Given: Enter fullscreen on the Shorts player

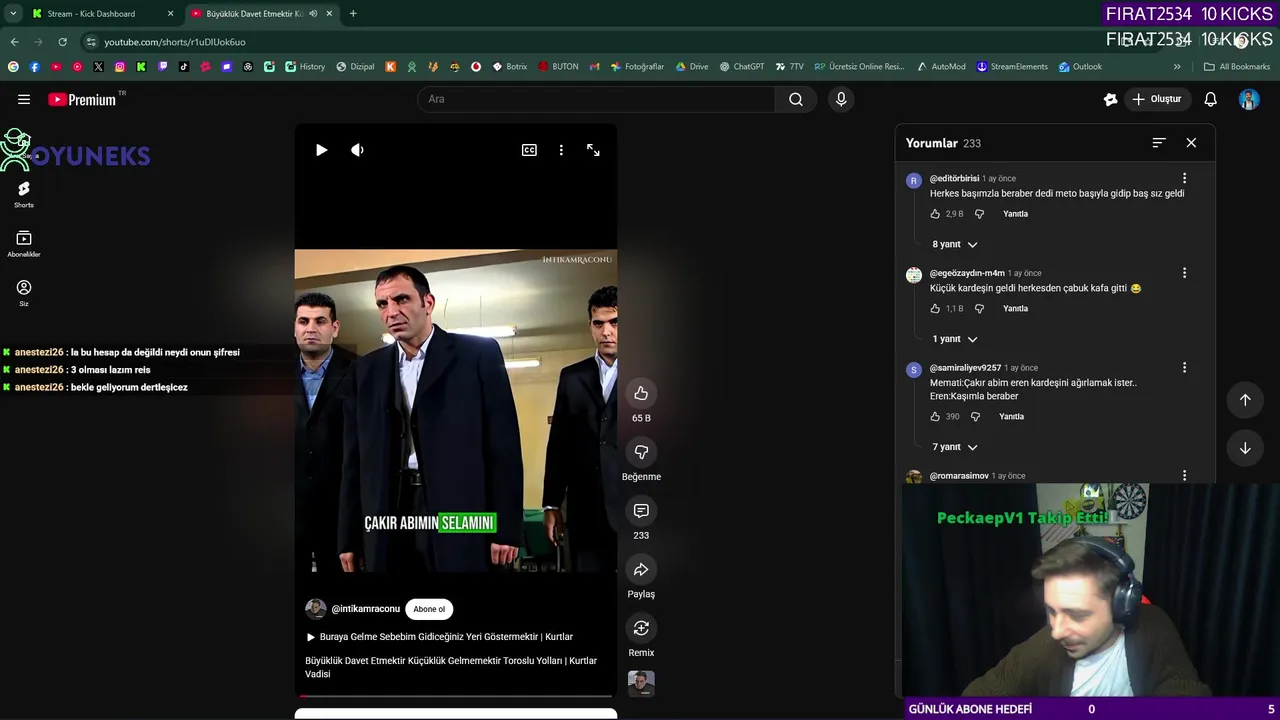Looking at the screenshot, I should [593, 150].
